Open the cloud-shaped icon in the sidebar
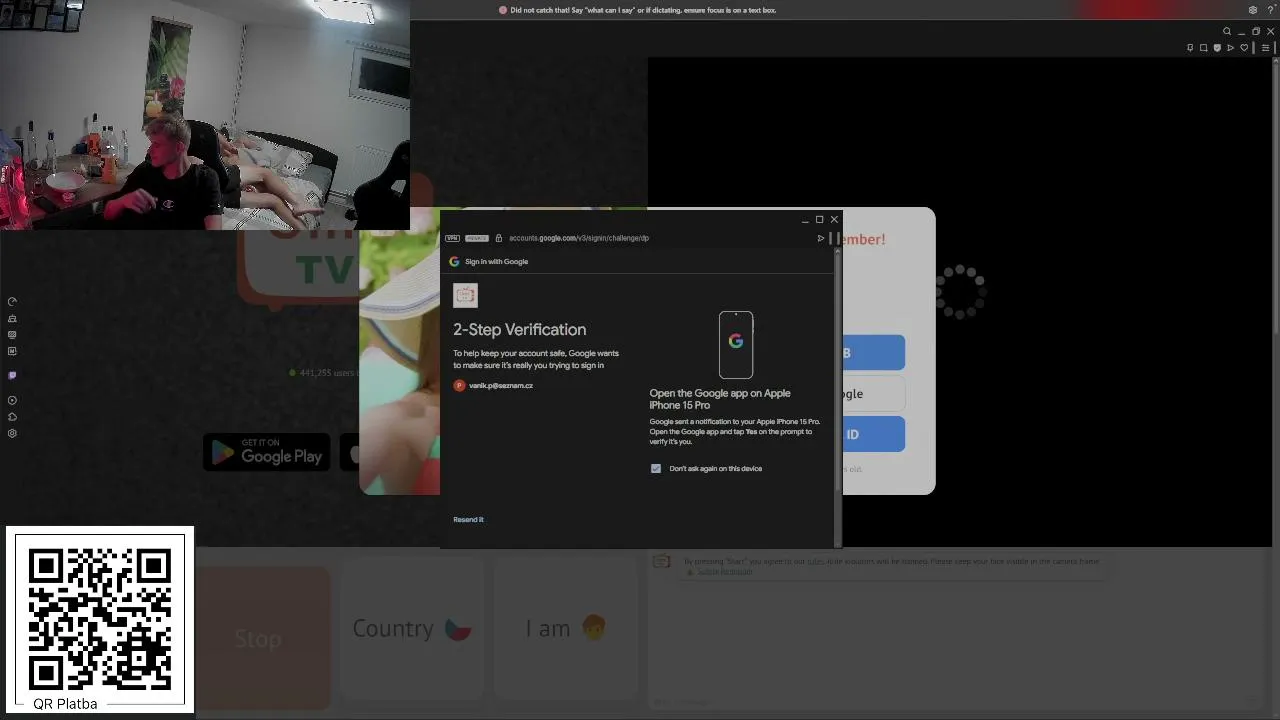Viewport: 1280px width, 720px height. click(x=12, y=416)
